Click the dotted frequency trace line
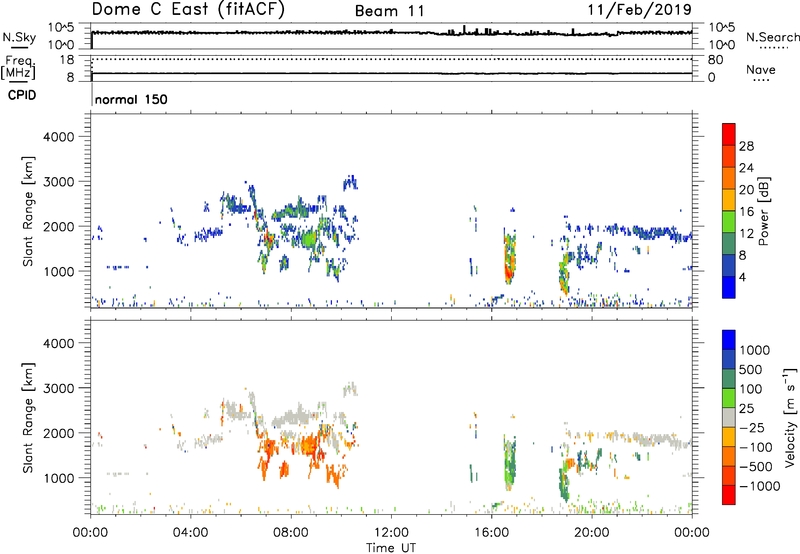Image resolution: width=800 pixels, height=554 pixels. pos(391,59)
